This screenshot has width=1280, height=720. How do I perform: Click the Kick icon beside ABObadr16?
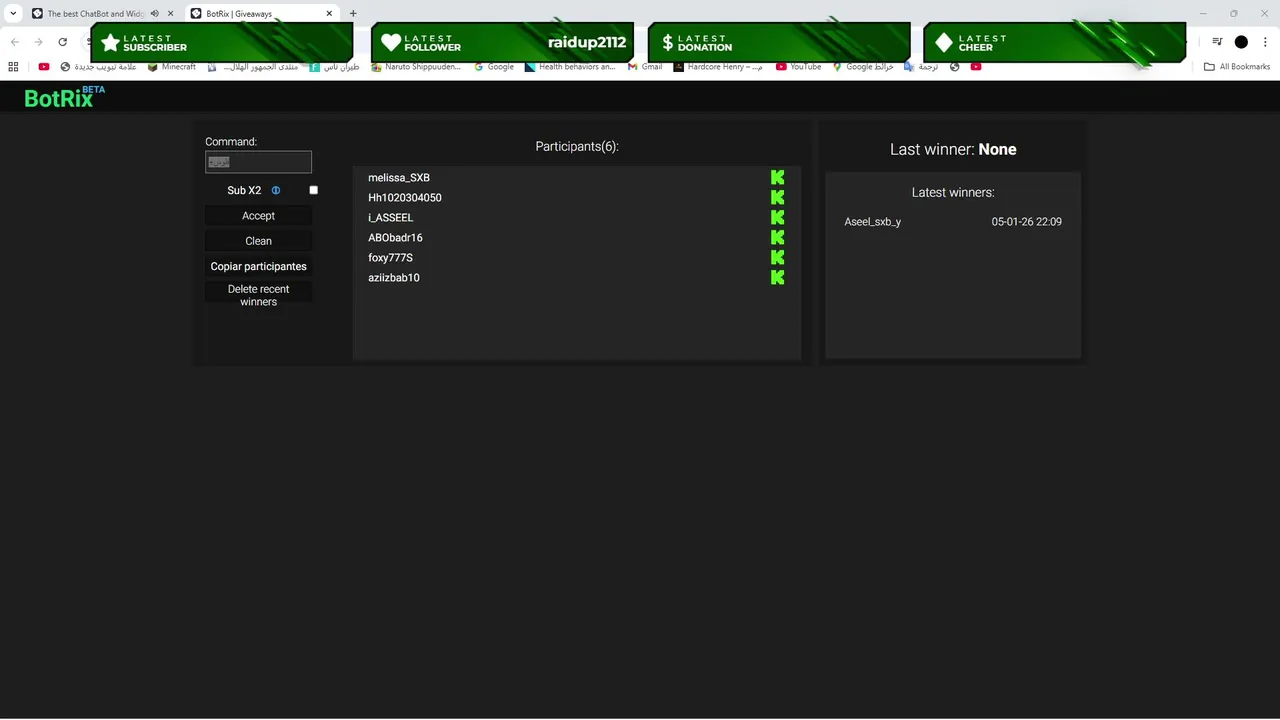coord(777,237)
